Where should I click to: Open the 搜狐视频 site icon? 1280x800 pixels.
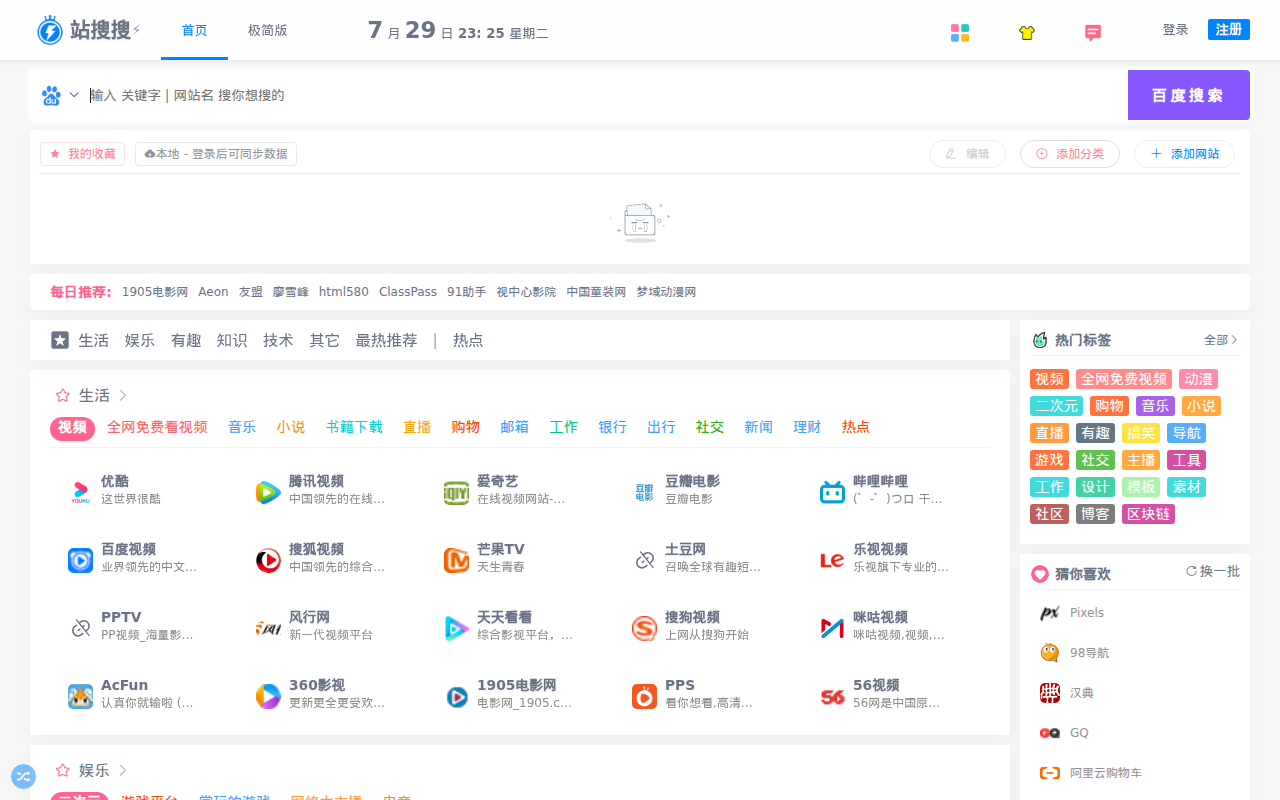tap(268, 560)
